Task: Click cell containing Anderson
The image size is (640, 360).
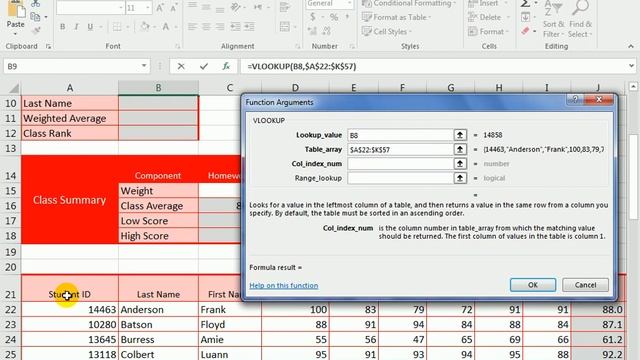Action: (158, 309)
